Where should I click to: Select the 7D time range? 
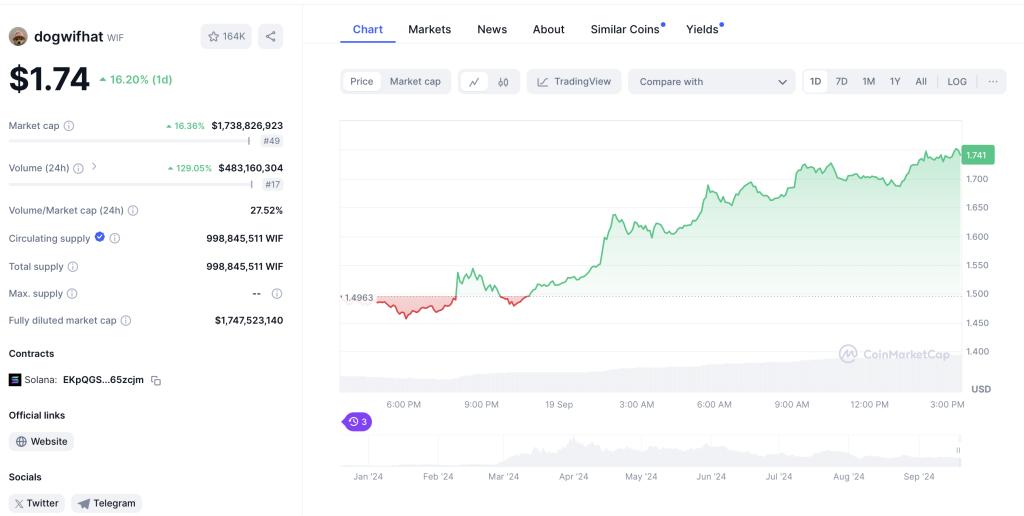click(842, 82)
